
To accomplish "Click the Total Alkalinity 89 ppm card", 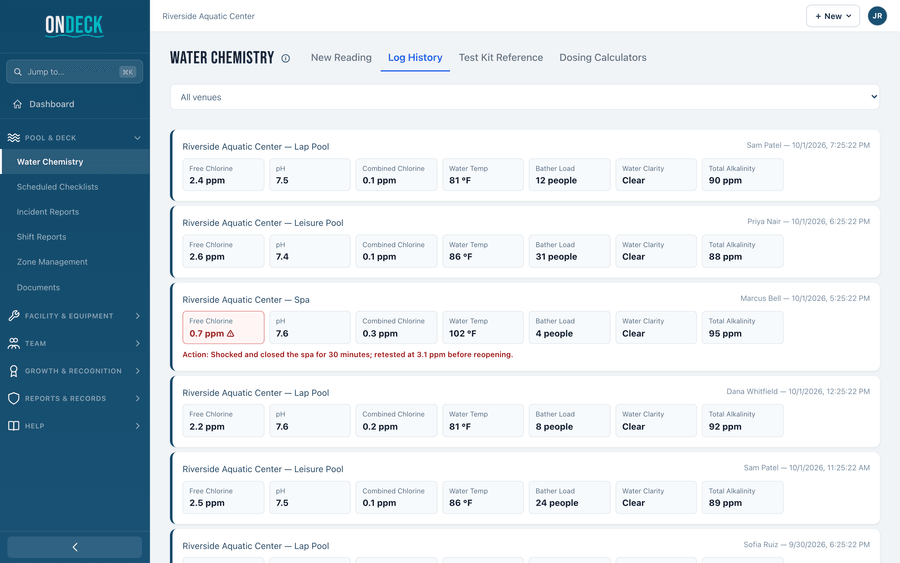I will point(743,497).
